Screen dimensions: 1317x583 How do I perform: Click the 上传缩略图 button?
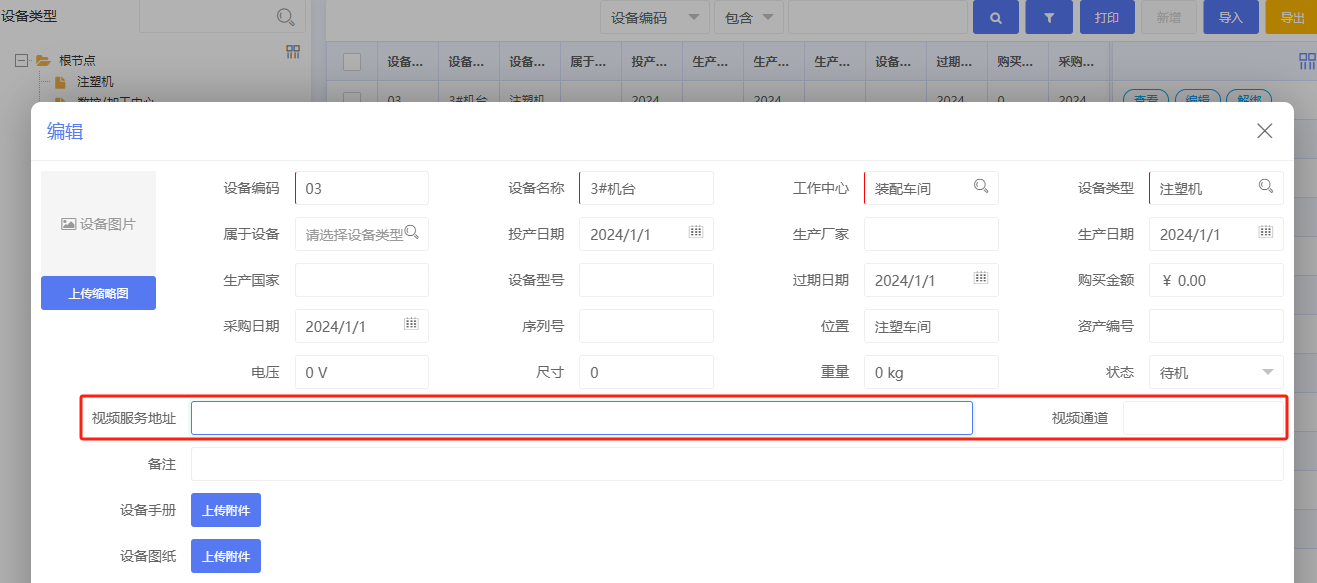[x=98, y=293]
